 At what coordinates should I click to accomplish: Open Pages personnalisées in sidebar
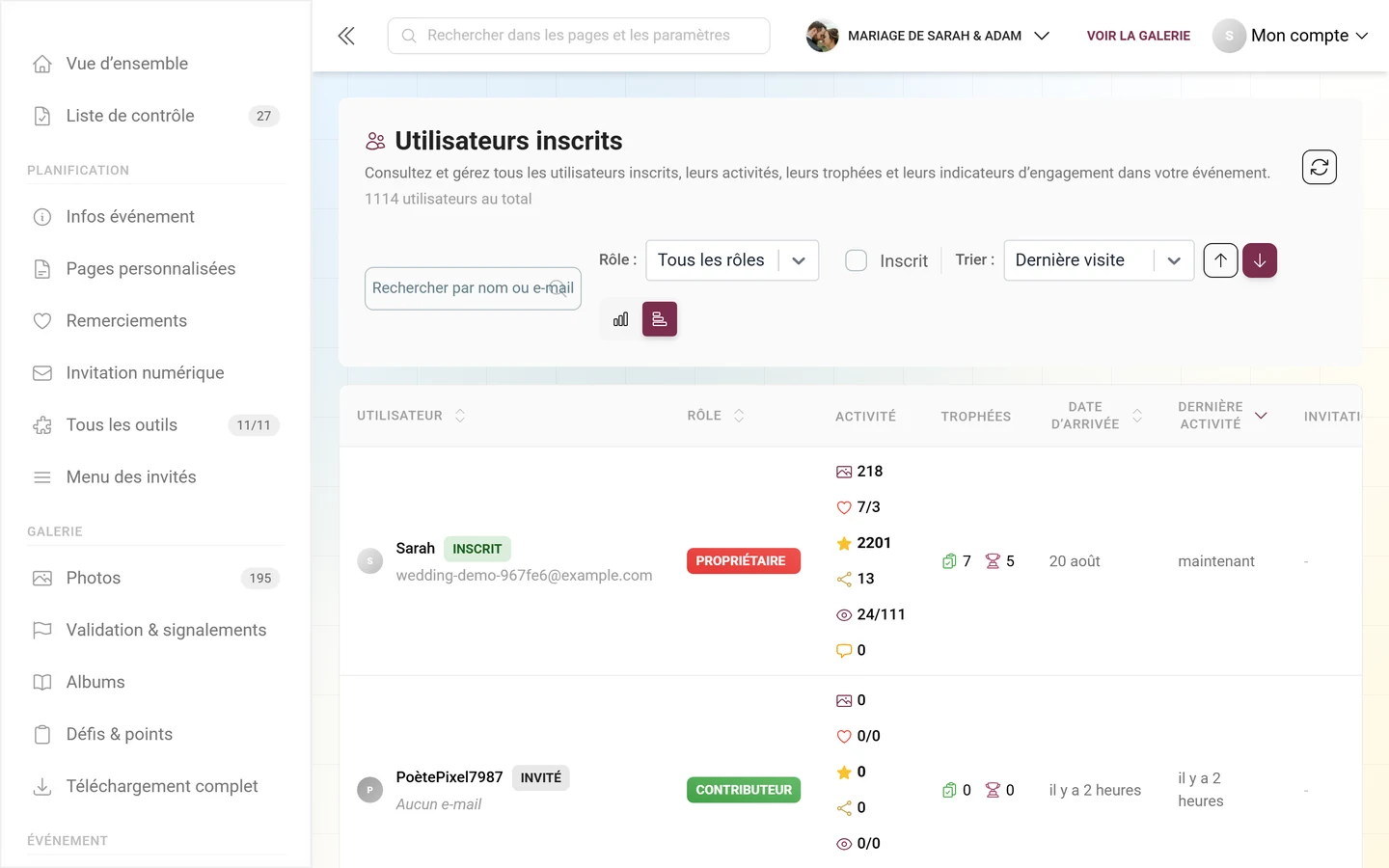click(x=155, y=269)
